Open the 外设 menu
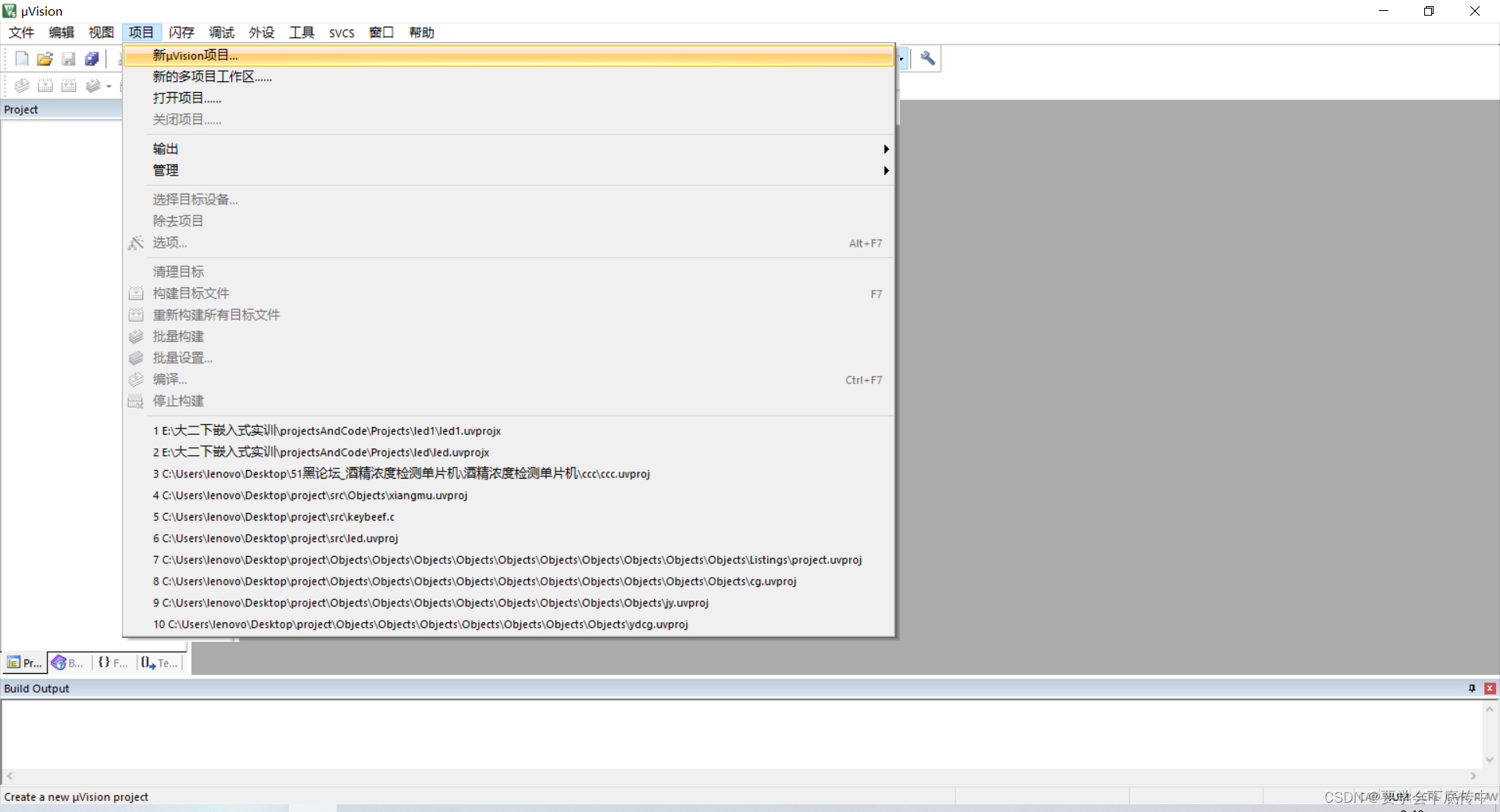Image resolution: width=1500 pixels, height=812 pixels. pos(262,32)
